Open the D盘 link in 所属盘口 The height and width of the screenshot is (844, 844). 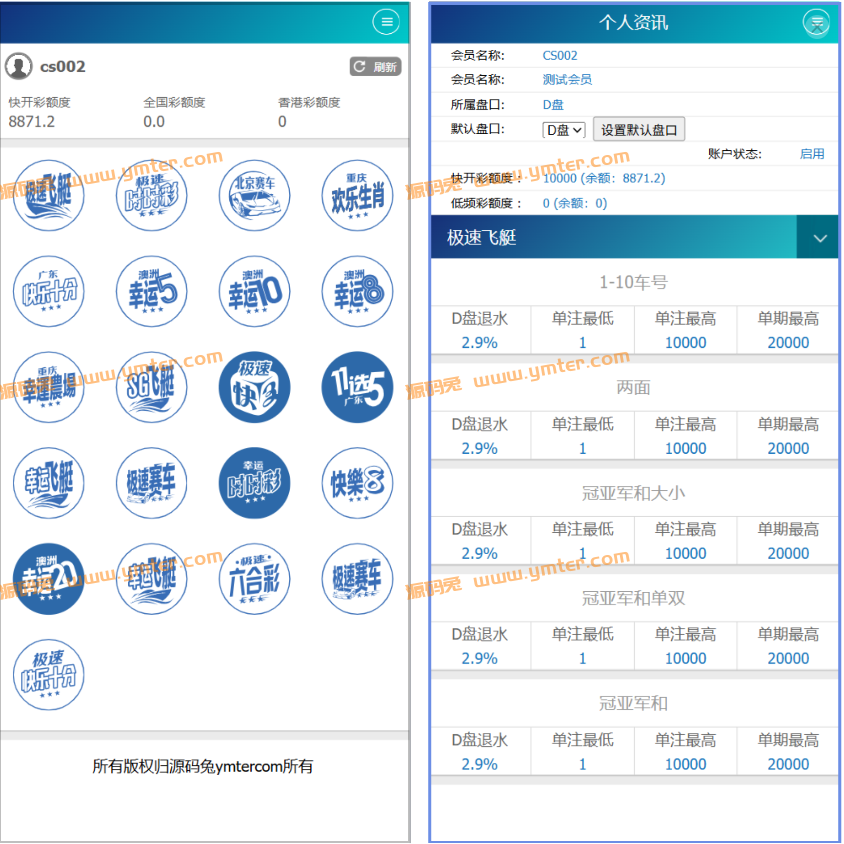tap(552, 104)
